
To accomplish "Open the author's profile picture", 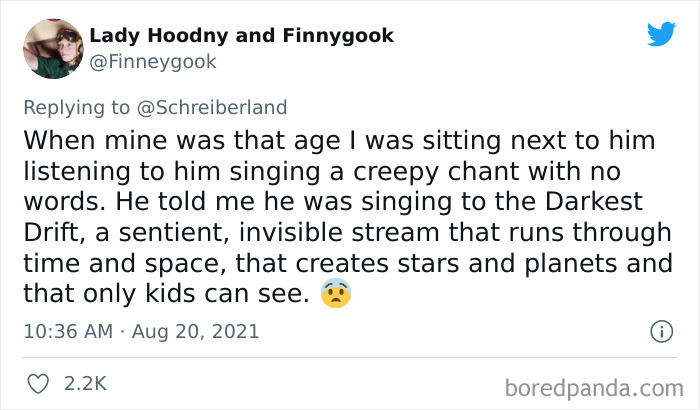I will click(52, 48).
